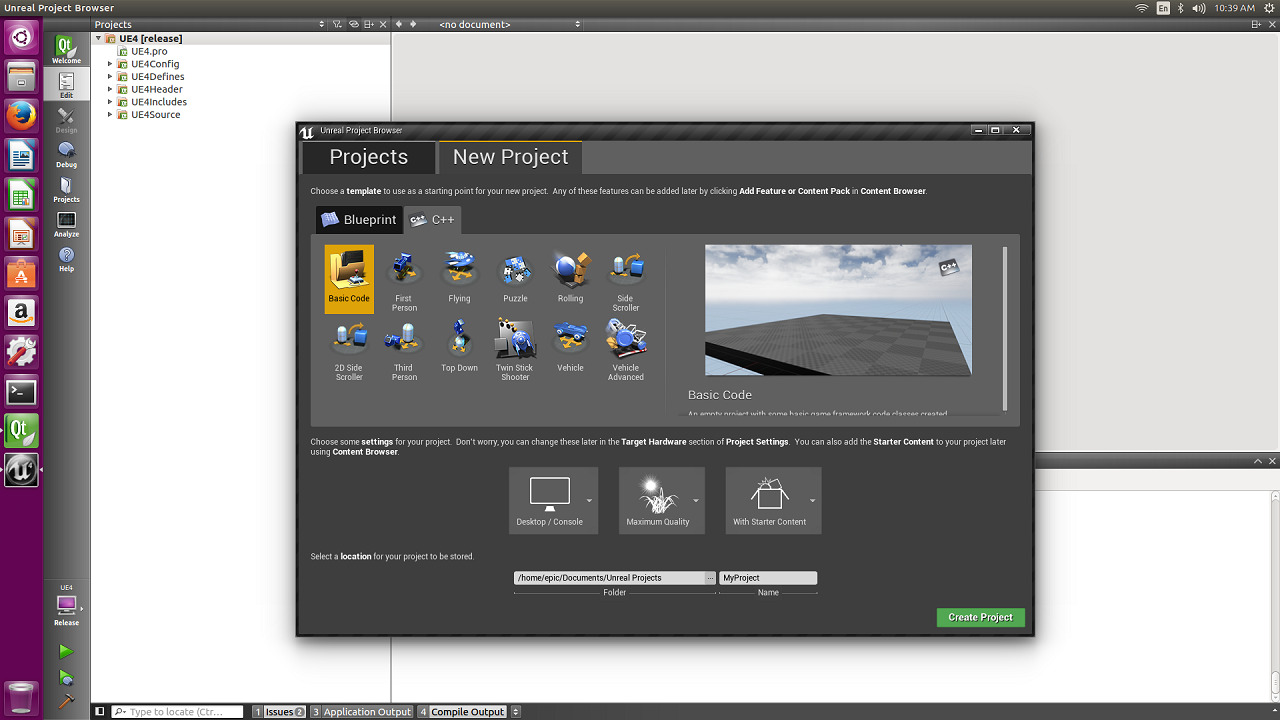Expand the UE4Defines tree node
This screenshot has width=1280, height=720.
[111, 77]
